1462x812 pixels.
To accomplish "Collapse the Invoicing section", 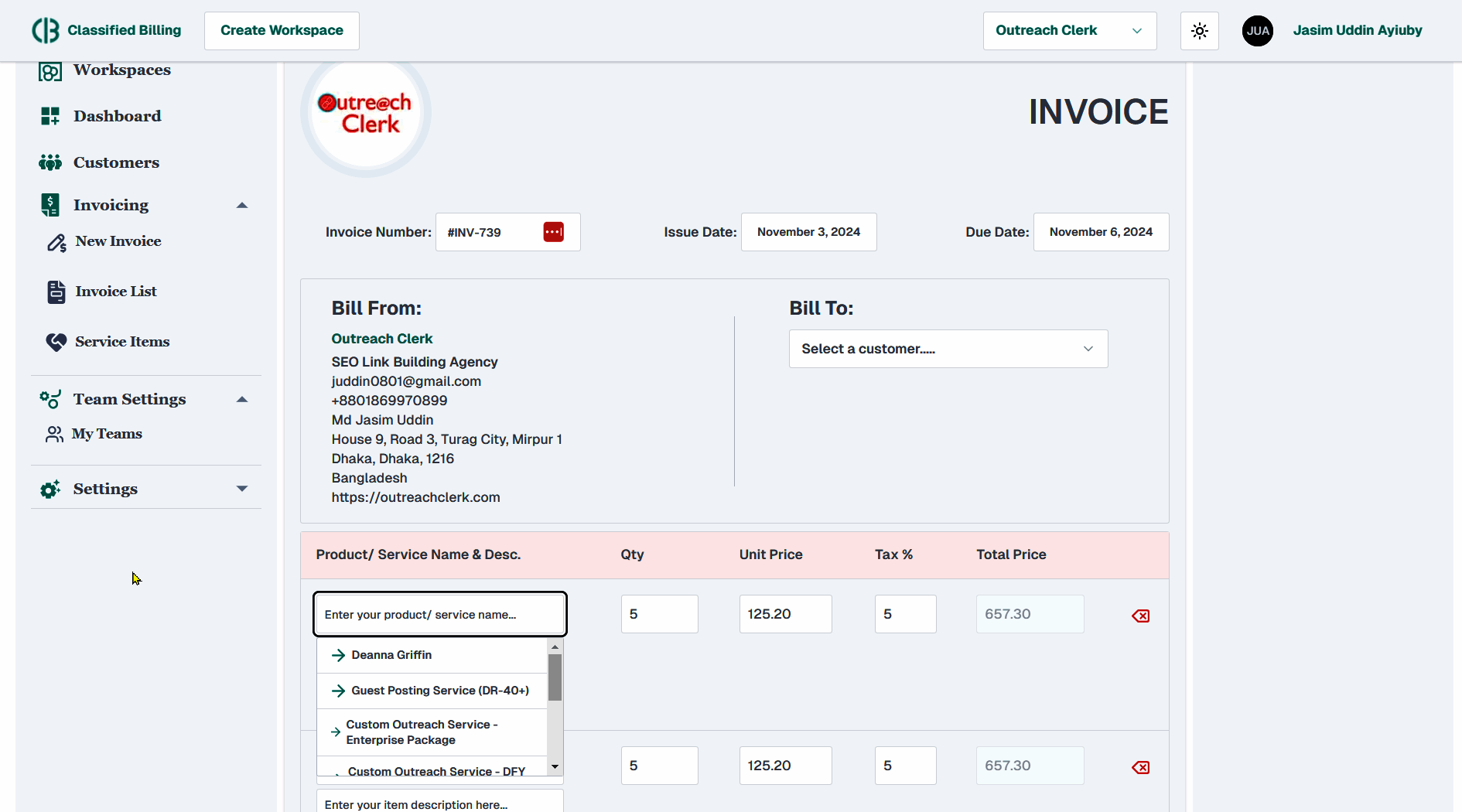I will point(242,205).
